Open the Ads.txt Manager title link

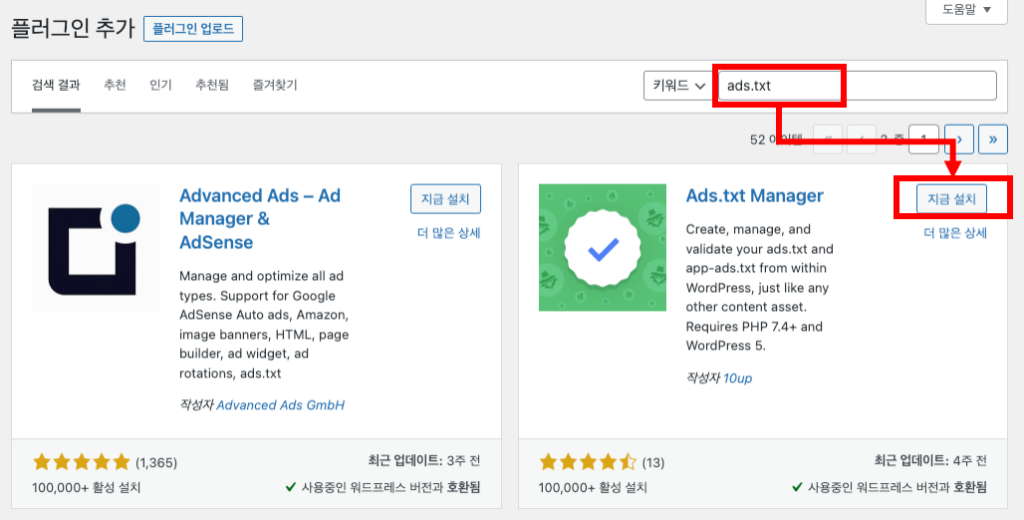[754, 195]
